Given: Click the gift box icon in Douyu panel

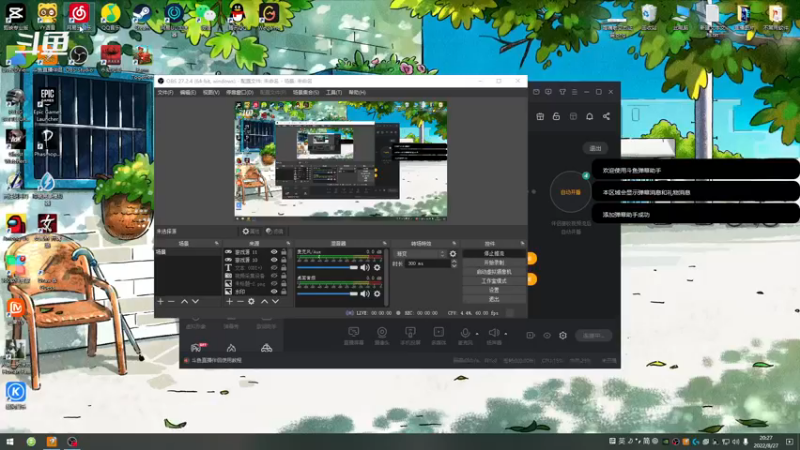Looking at the screenshot, I should click(x=540, y=116).
